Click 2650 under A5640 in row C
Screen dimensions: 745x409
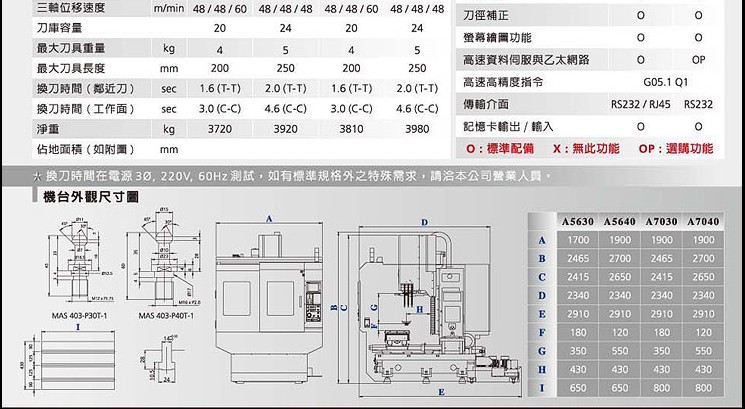(620, 277)
